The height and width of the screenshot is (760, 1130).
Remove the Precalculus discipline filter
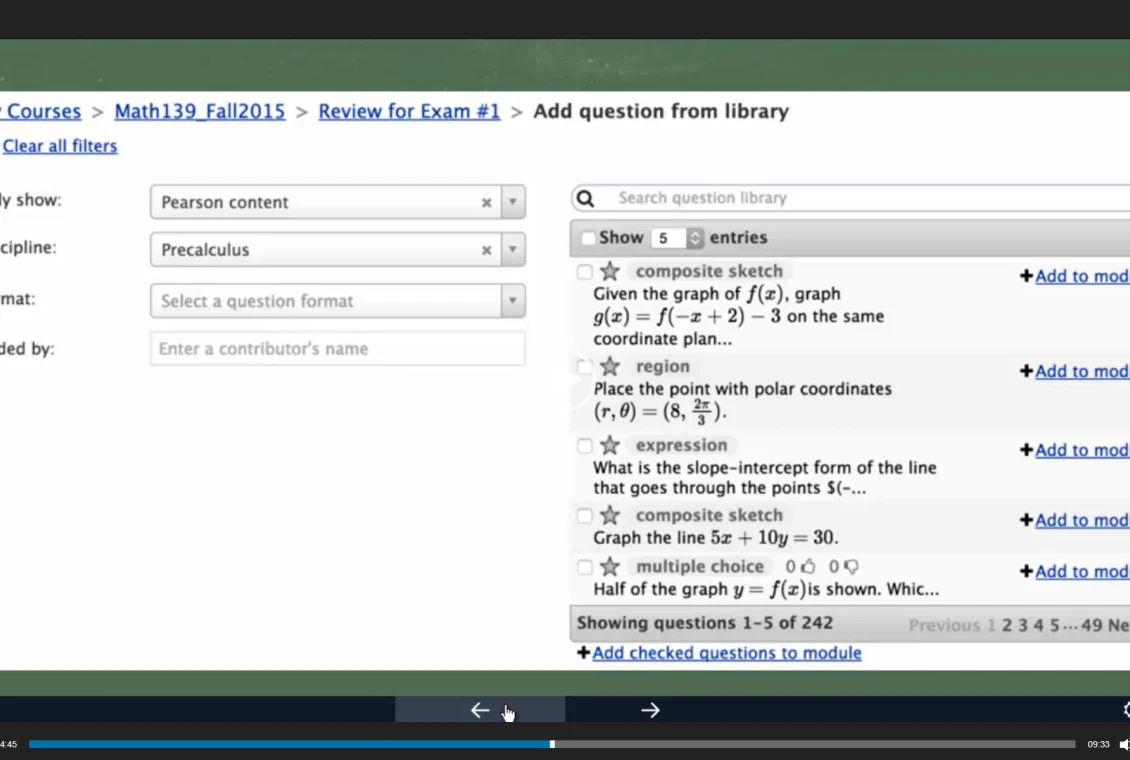pyautogui.click(x=486, y=250)
